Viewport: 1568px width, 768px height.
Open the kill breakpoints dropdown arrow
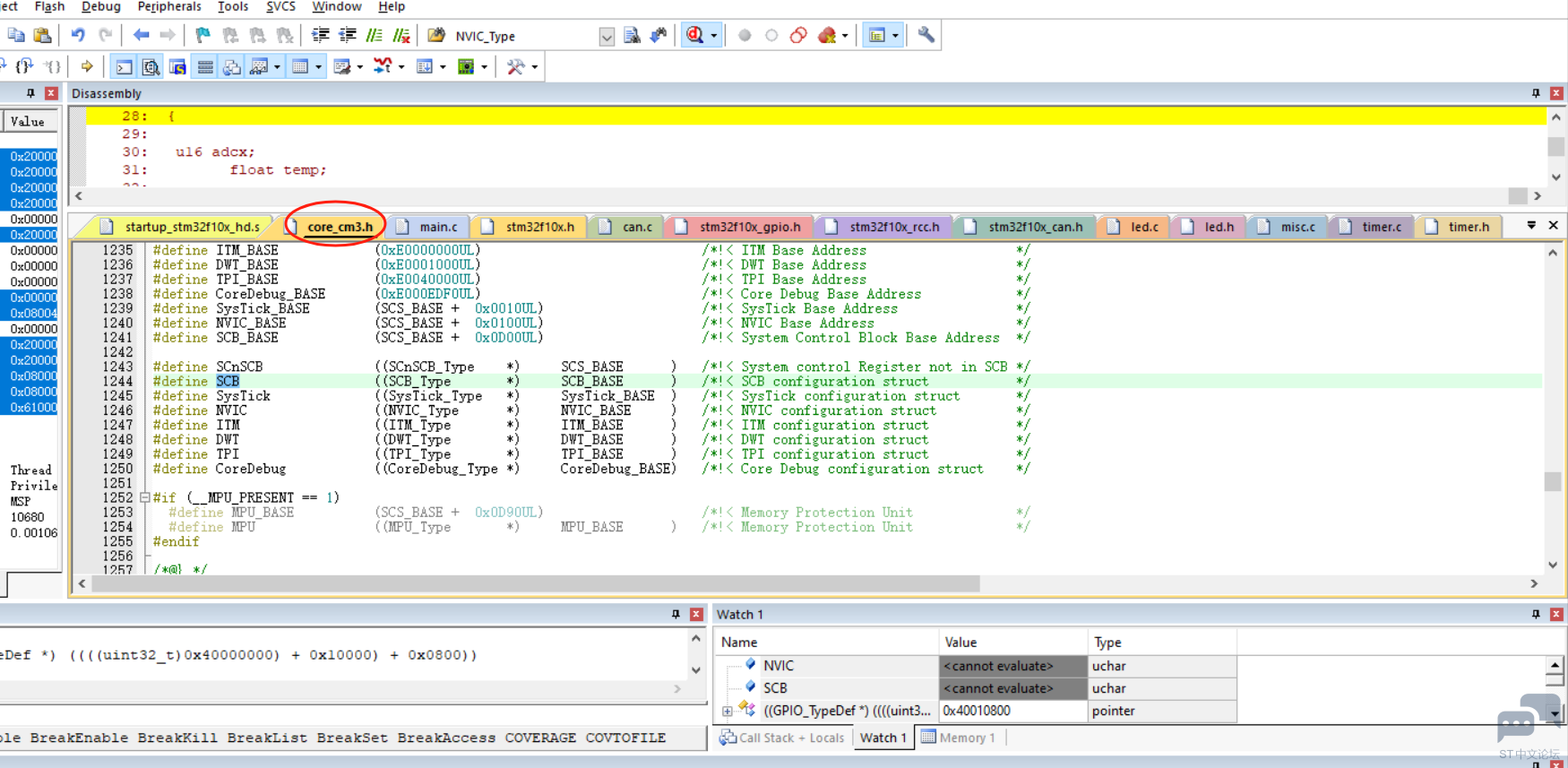(x=845, y=36)
